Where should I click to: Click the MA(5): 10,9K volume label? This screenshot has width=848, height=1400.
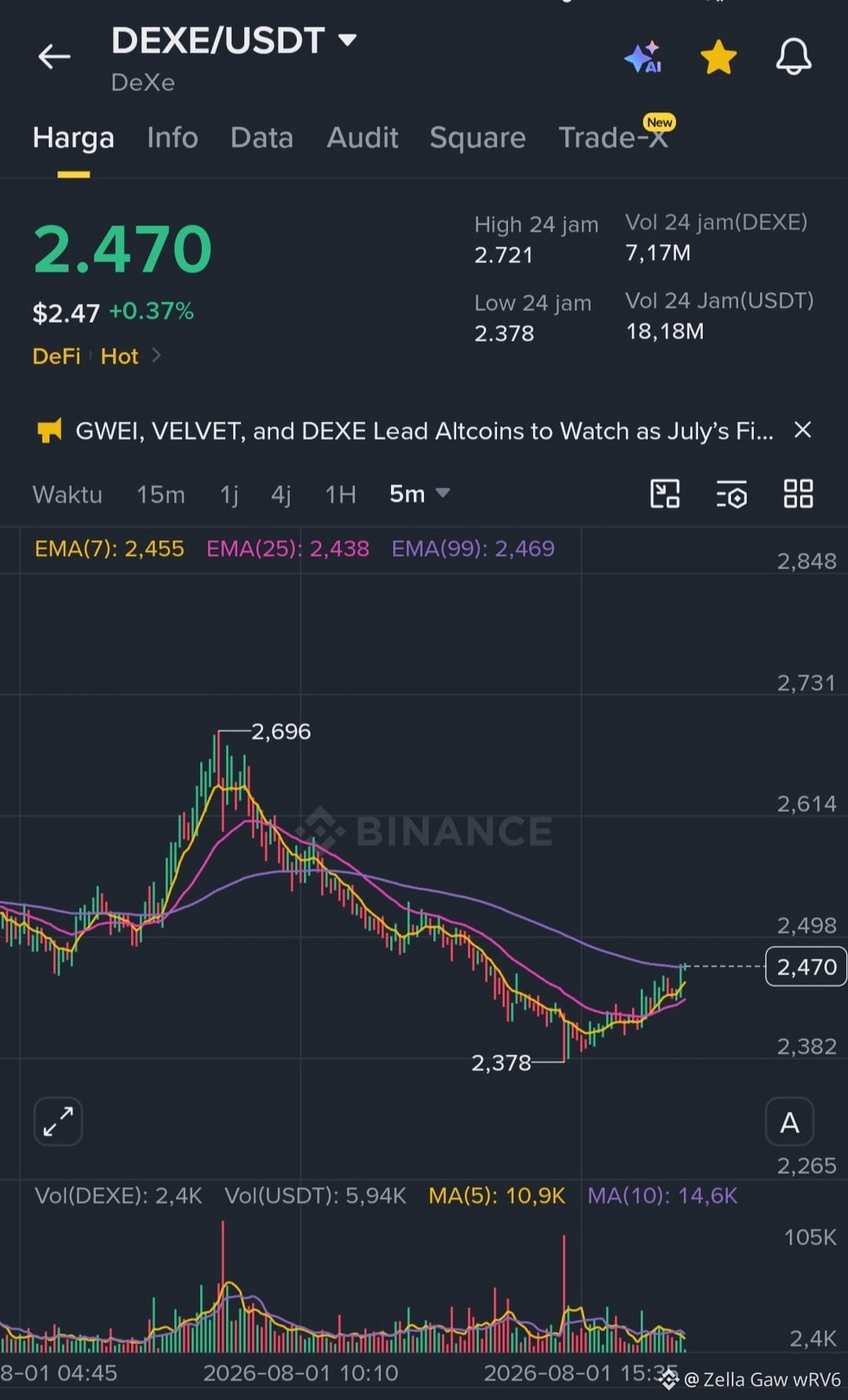(496, 1196)
